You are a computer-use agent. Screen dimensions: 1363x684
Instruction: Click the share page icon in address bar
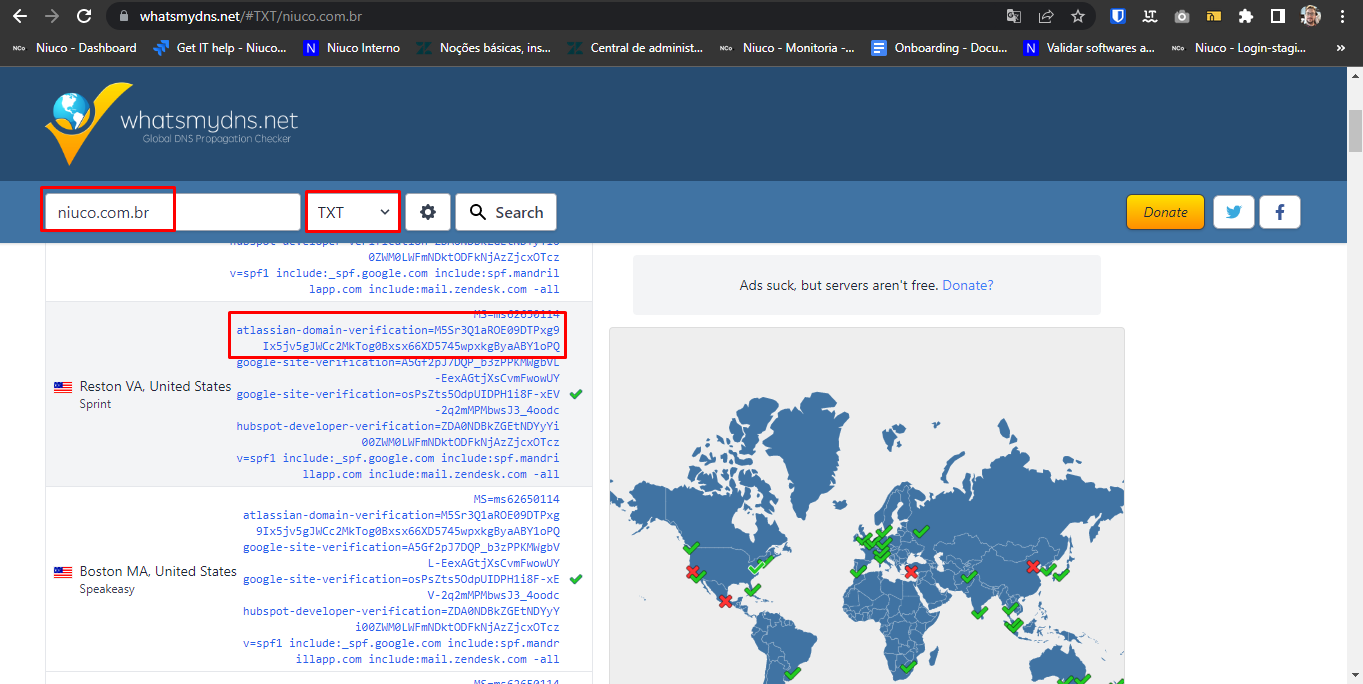(x=1046, y=16)
